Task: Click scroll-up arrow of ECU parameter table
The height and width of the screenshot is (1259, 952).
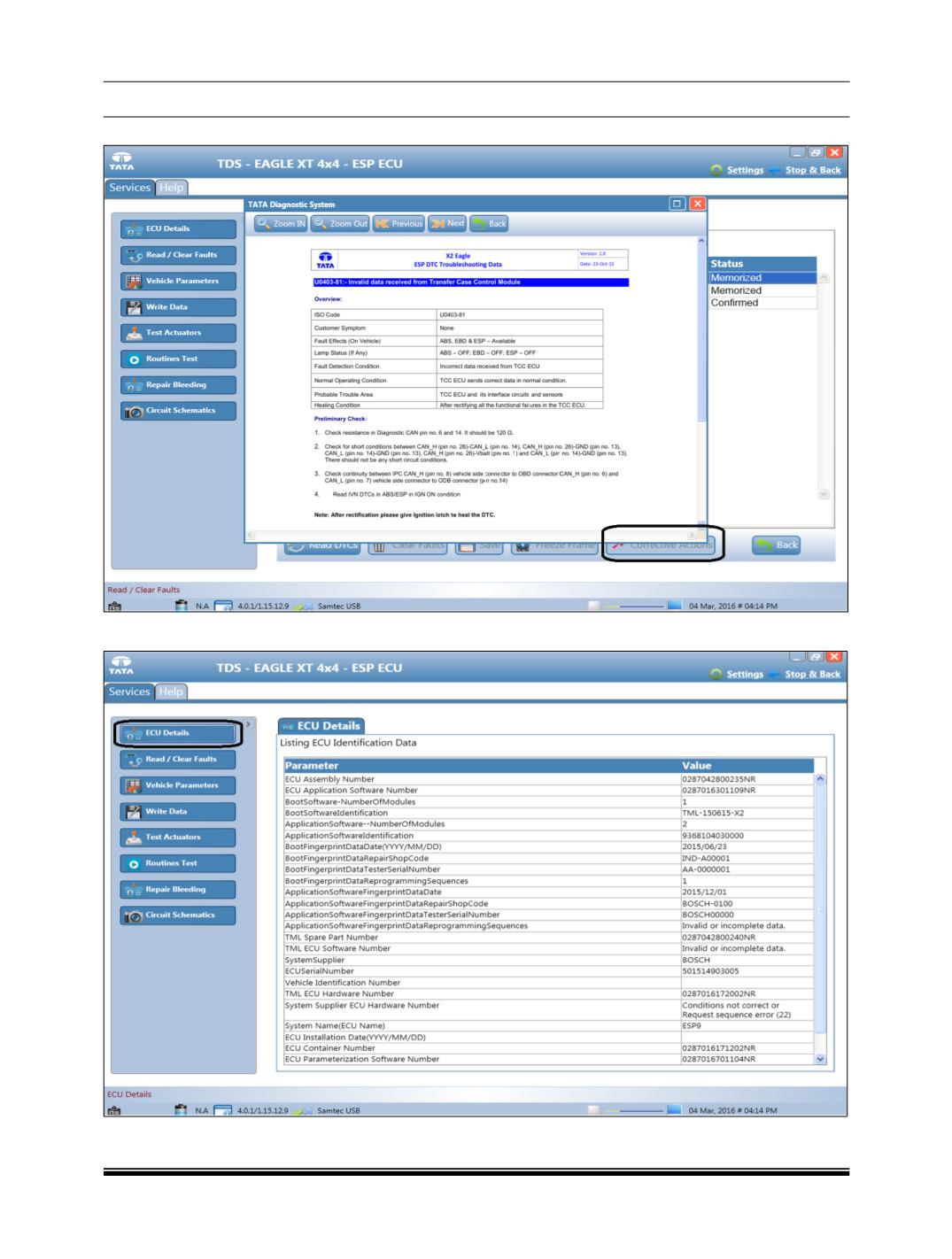Action: point(820,779)
